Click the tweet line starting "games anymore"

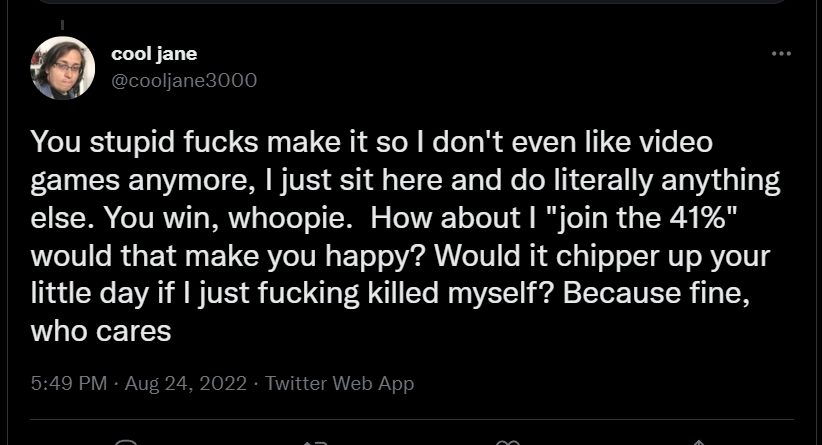coord(405,180)
